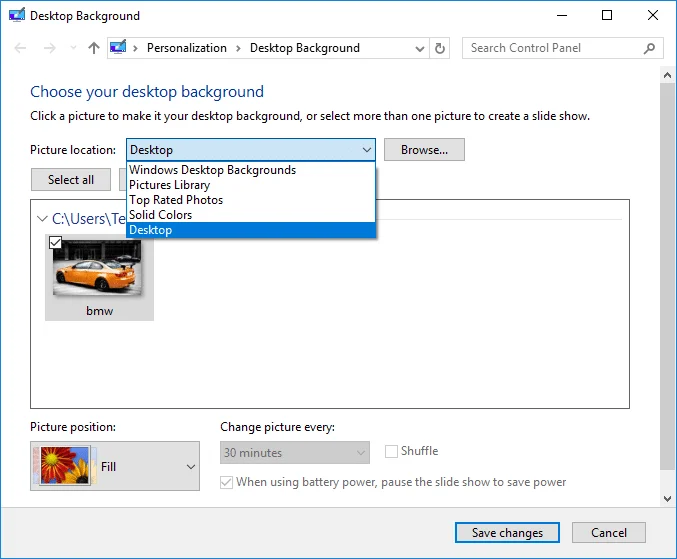Click the first breadcrumb separator chevron before Personalization
This screenshot has height=559, width=677.
point(135,48)
